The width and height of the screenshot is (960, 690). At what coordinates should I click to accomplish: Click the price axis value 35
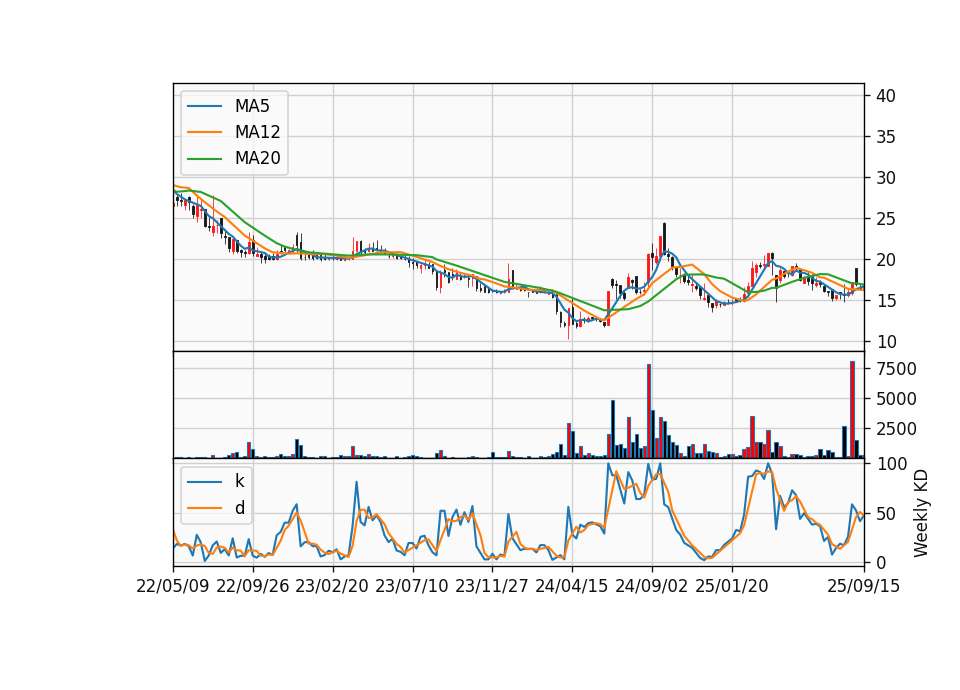pyautogui.click(x=886, y=137)
